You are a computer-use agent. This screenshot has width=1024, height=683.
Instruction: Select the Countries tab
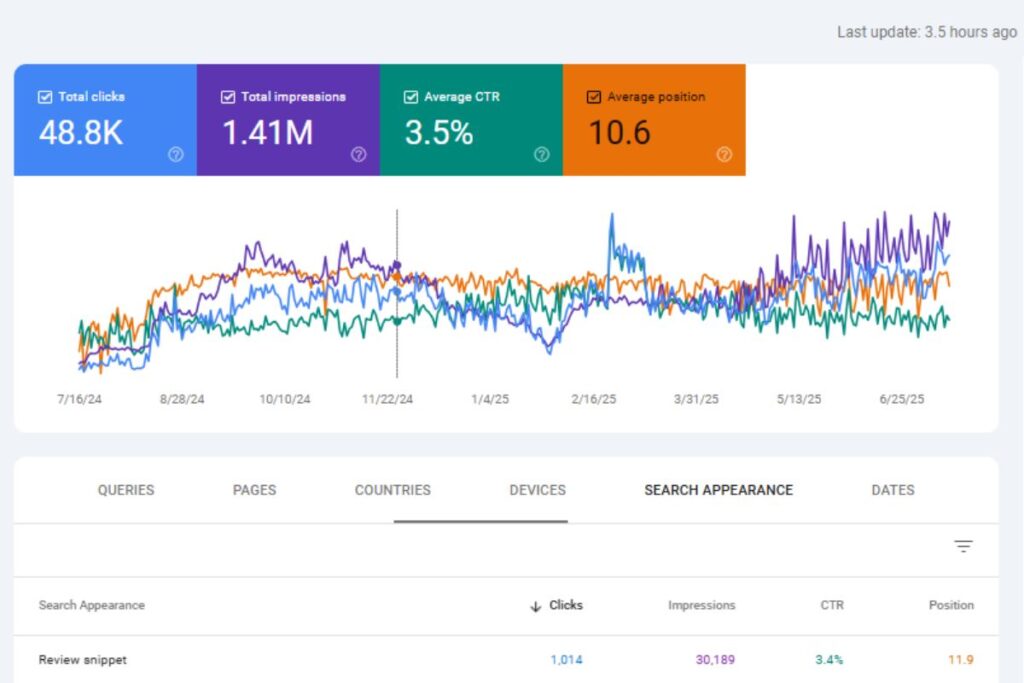[x=392, y=490]
